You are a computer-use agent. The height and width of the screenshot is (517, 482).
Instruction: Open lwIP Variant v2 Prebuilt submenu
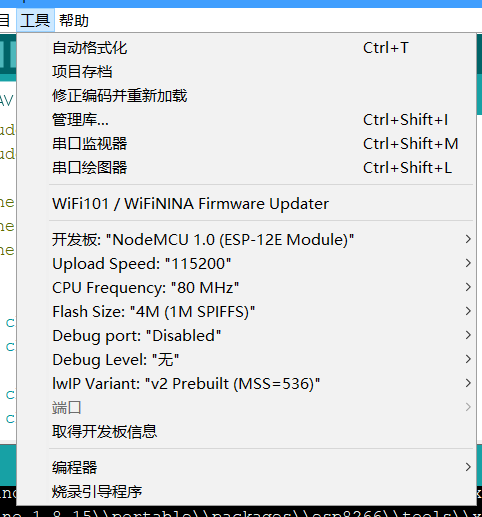click(x=246, y=384)
